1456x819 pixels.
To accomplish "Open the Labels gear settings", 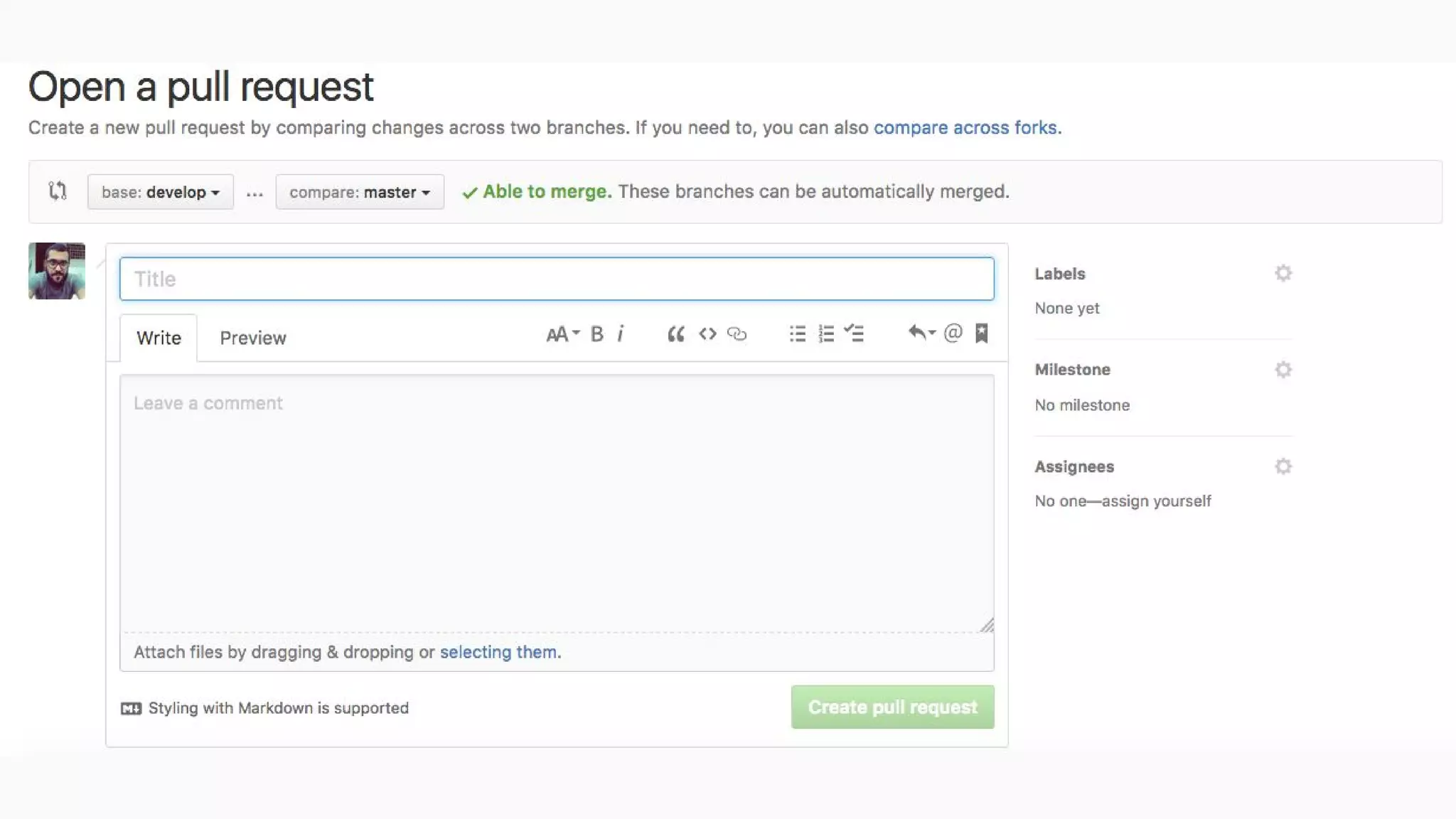I will tap(1283, 273).
